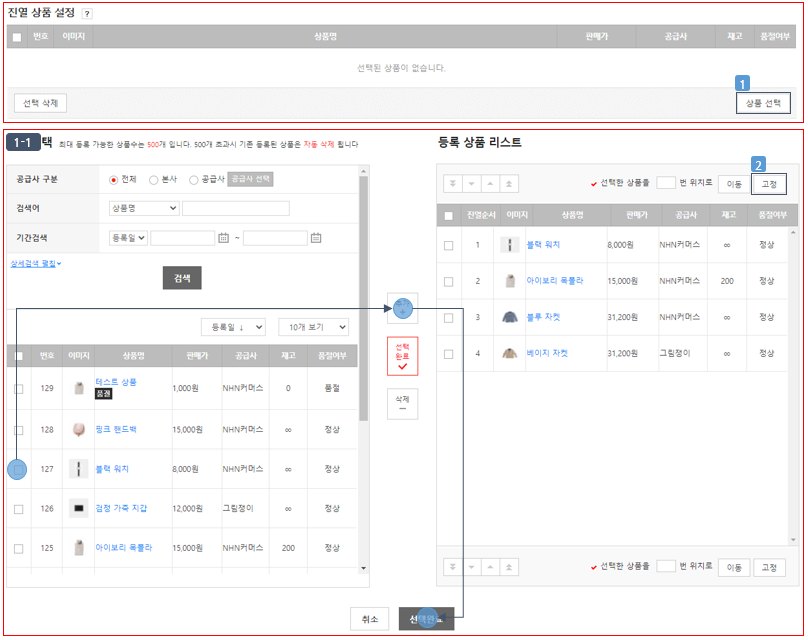Click the 상품 선택 button

tap(763, 103)
